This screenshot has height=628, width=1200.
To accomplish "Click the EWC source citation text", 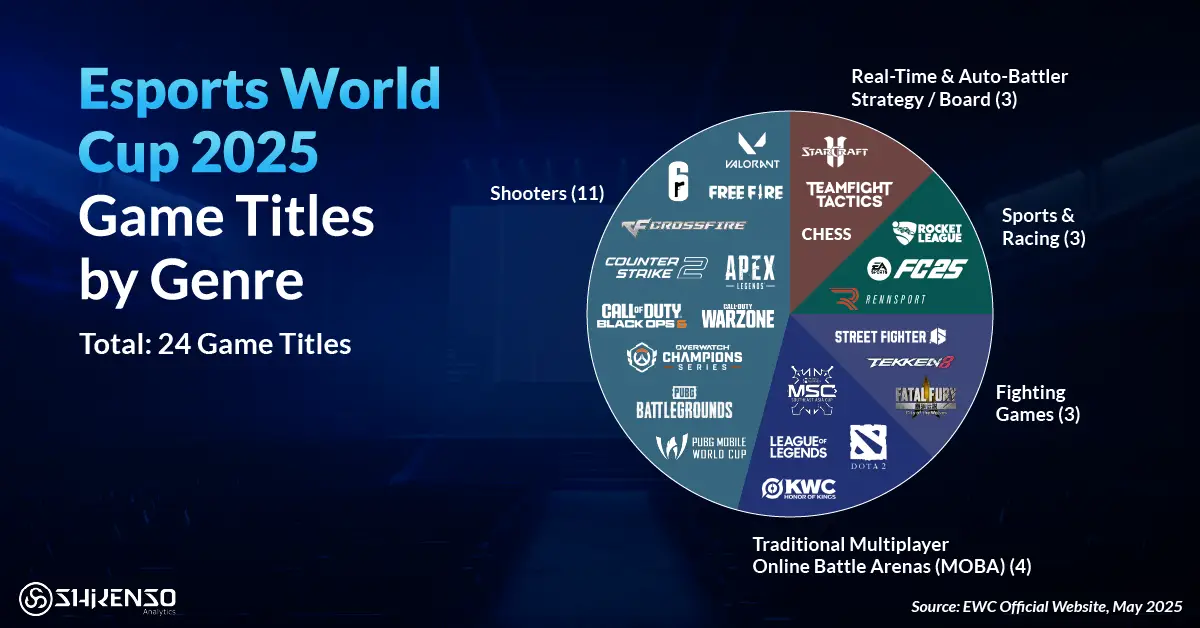I will [1045, 606].
